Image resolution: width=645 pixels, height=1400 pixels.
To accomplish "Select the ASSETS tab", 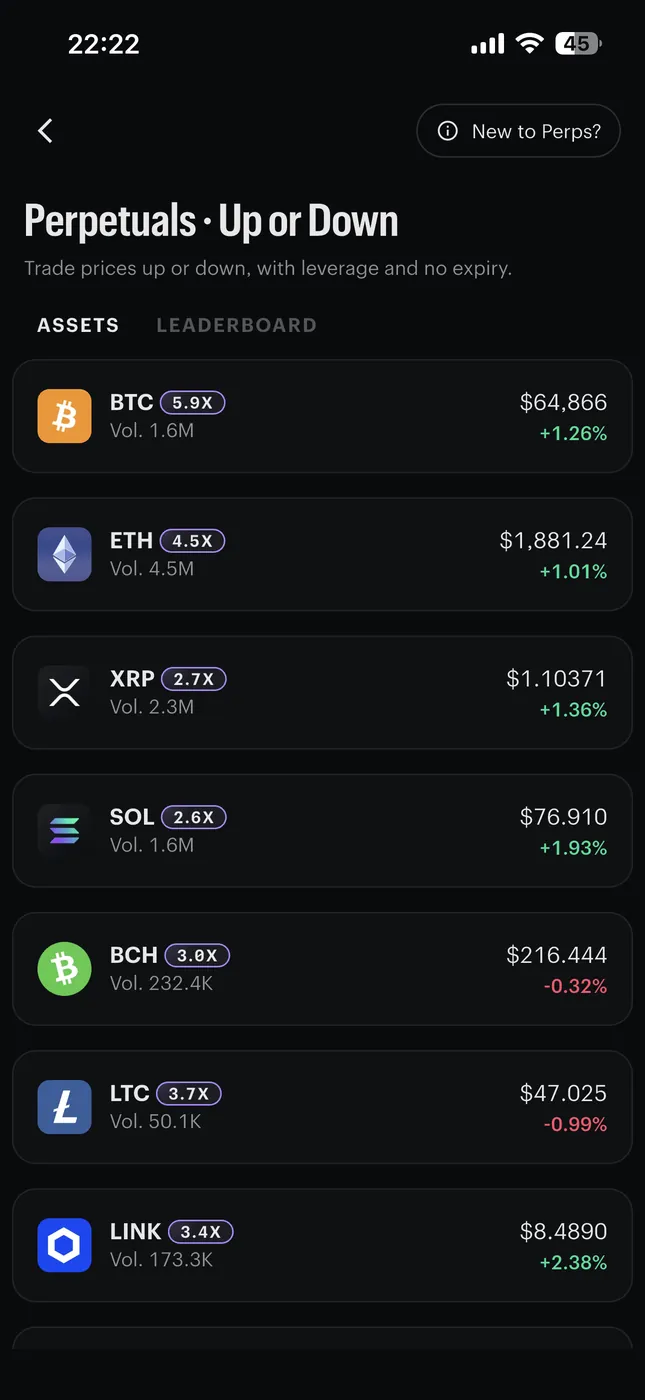I will click(78, 325).
